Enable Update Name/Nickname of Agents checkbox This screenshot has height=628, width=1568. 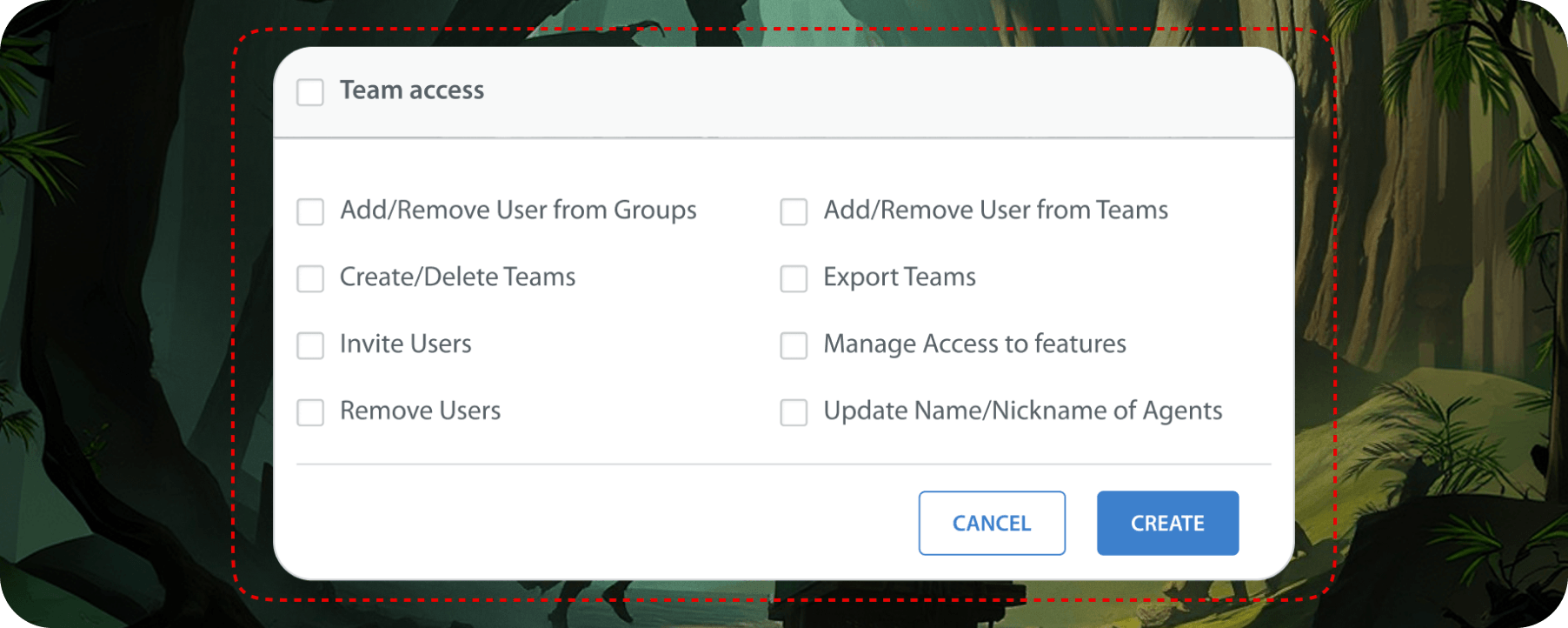[794, 412]
